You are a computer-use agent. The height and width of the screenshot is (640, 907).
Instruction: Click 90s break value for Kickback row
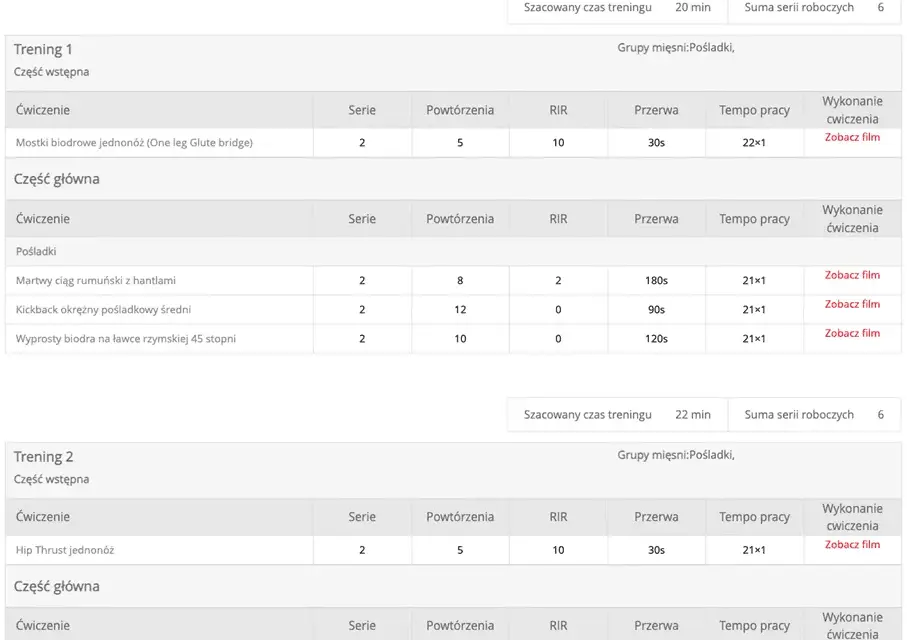pos(657,310)
